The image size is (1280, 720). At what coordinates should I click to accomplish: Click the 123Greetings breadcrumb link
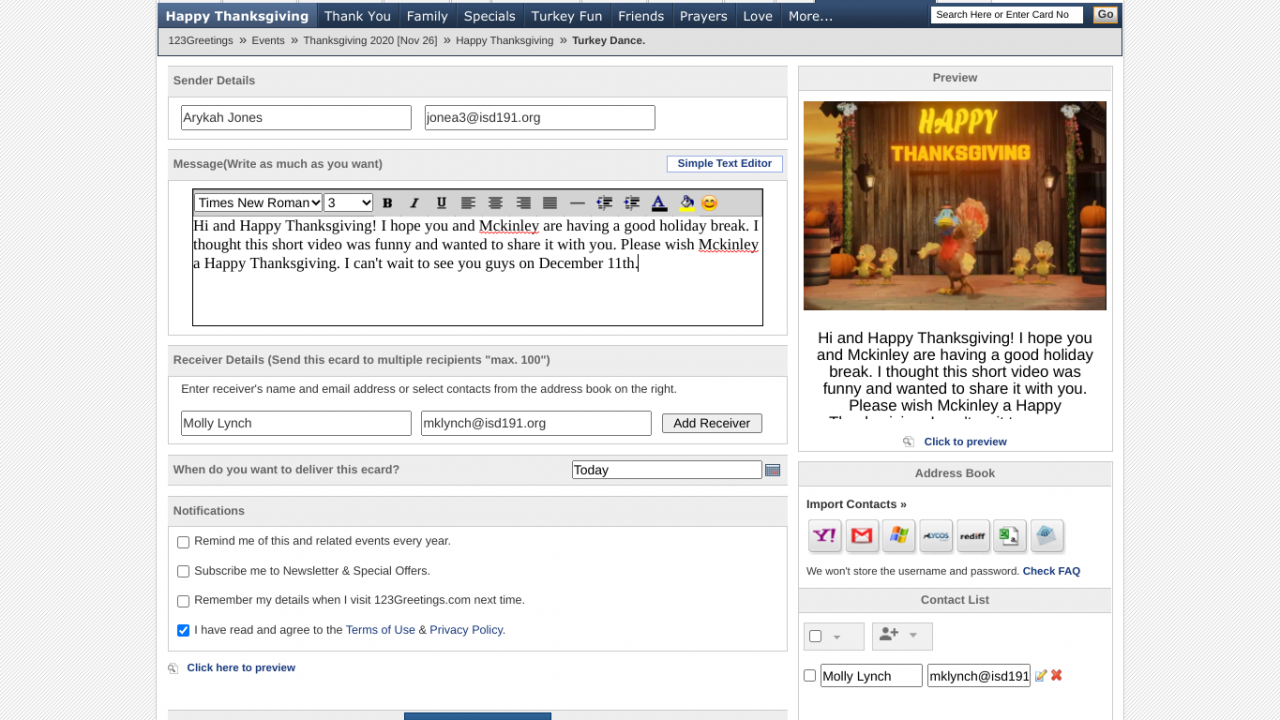(201, 41)
